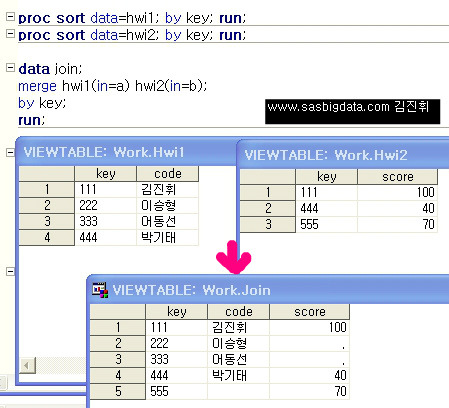Click key cell 111 in Work.Hwi1
Viewport: 449px width, 408px height.
[106, 189]
